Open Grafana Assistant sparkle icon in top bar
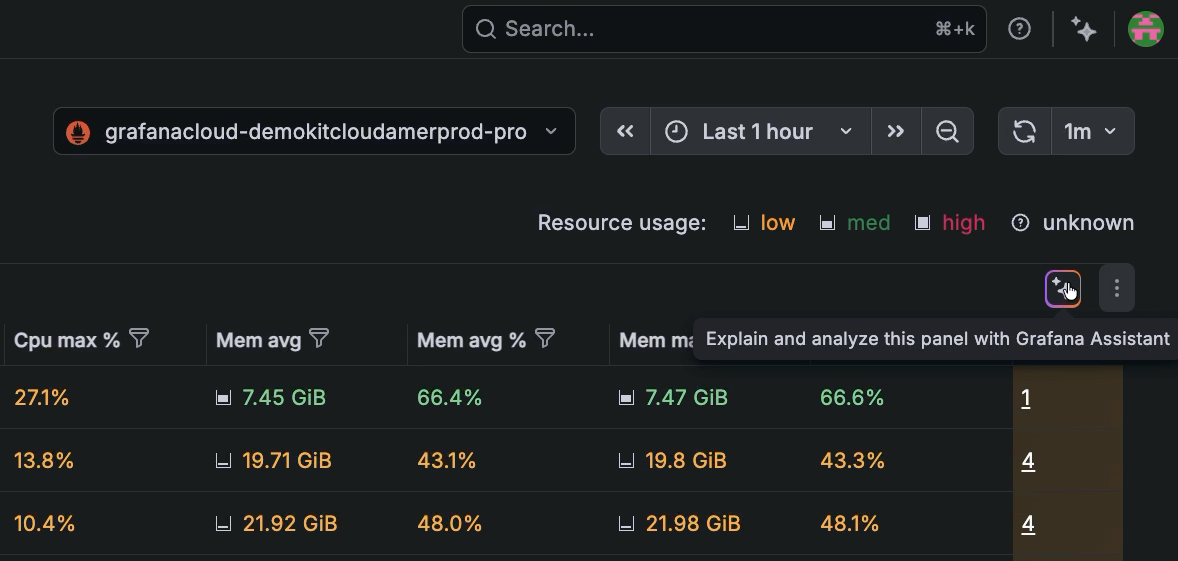Screen dimensions: 1178x561 pyautogui.click(x=1084, y=29)
